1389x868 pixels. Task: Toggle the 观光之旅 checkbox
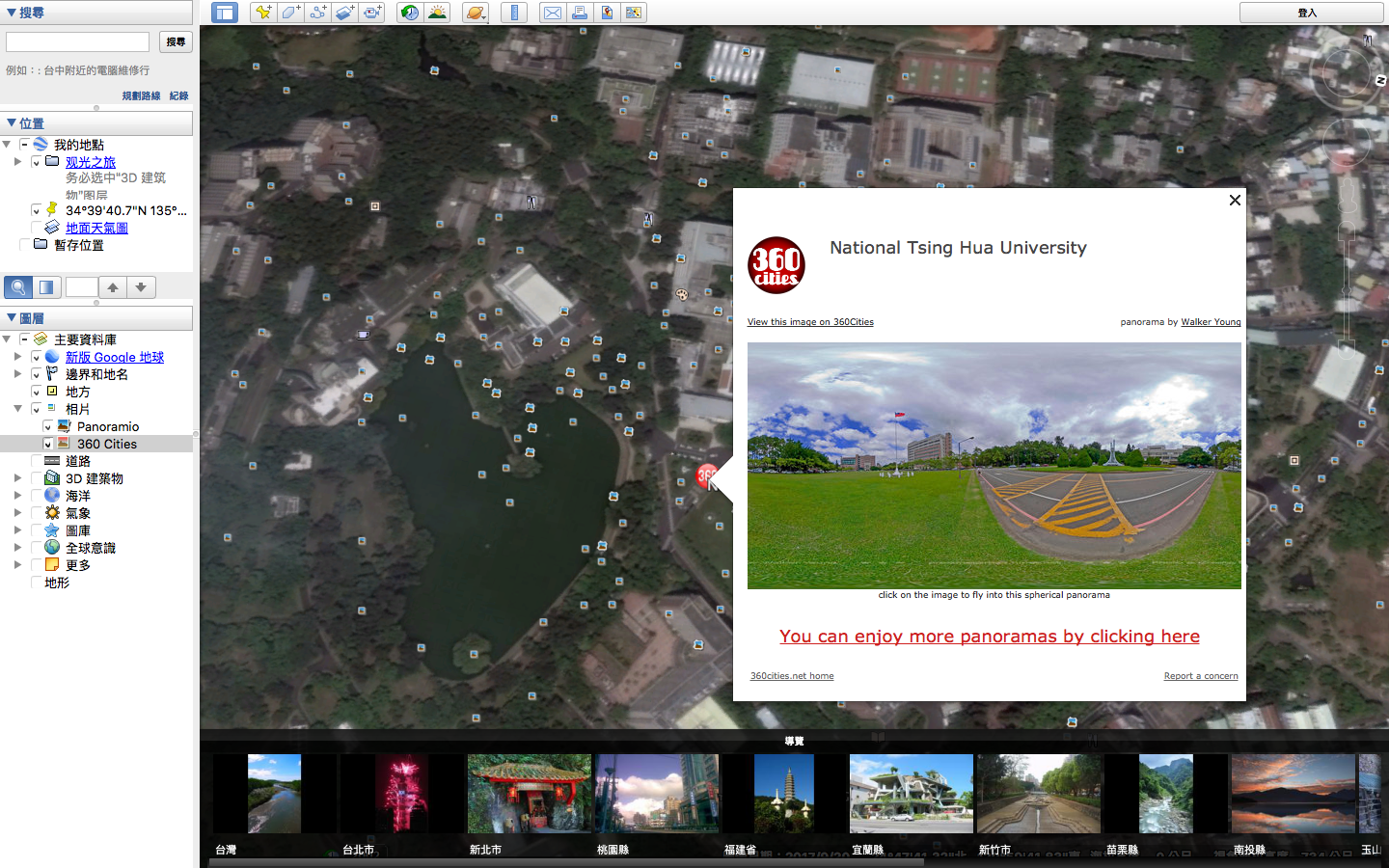pos(36,162)
